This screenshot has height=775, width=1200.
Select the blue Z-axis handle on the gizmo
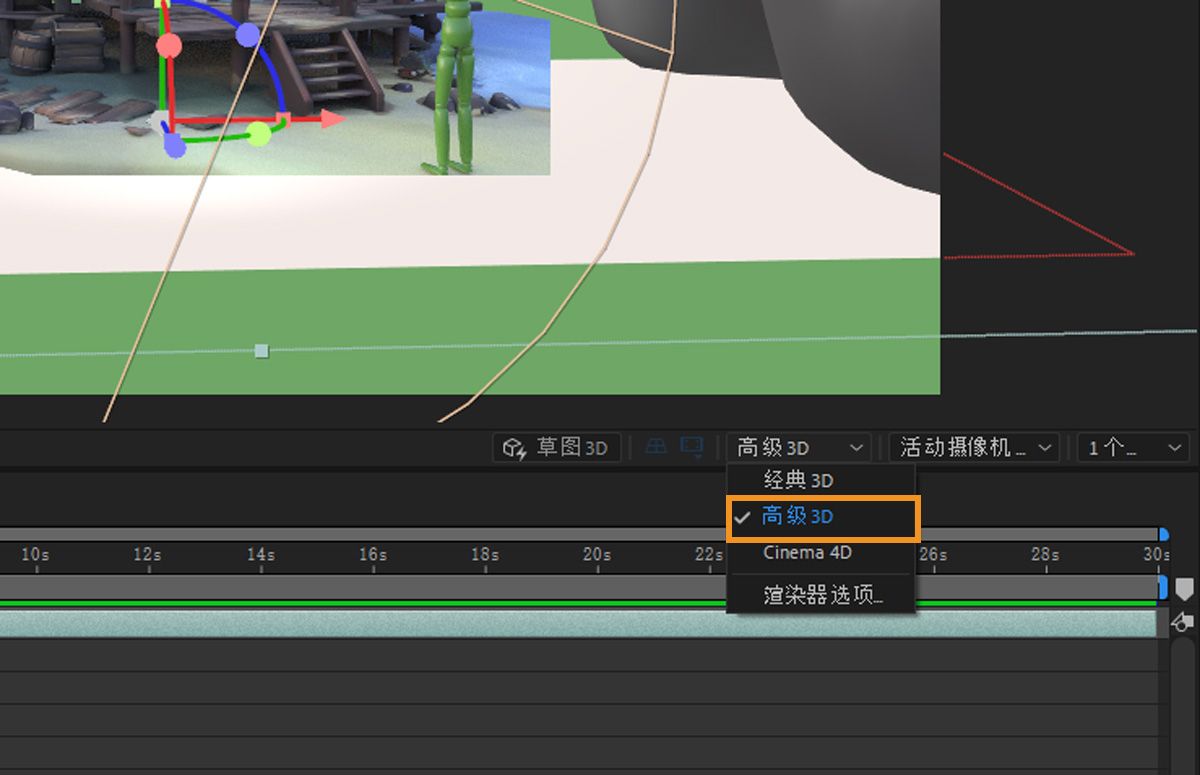click(173, 144)
